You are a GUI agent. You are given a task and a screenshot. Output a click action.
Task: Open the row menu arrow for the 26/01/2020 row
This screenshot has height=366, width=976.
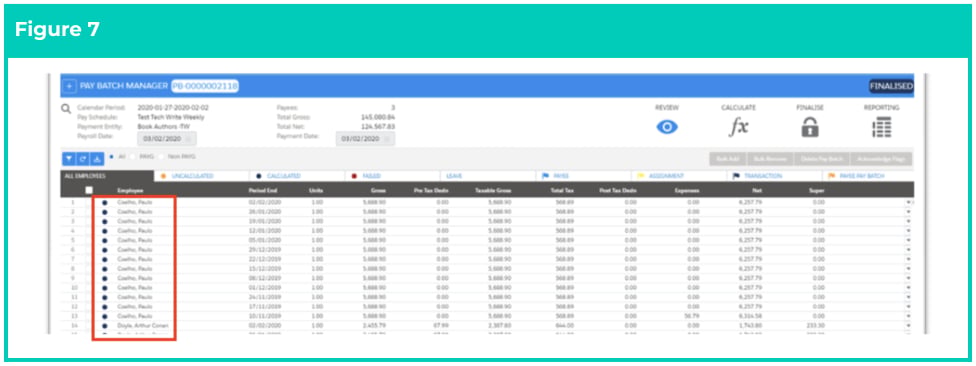click(x=908, y=212)
